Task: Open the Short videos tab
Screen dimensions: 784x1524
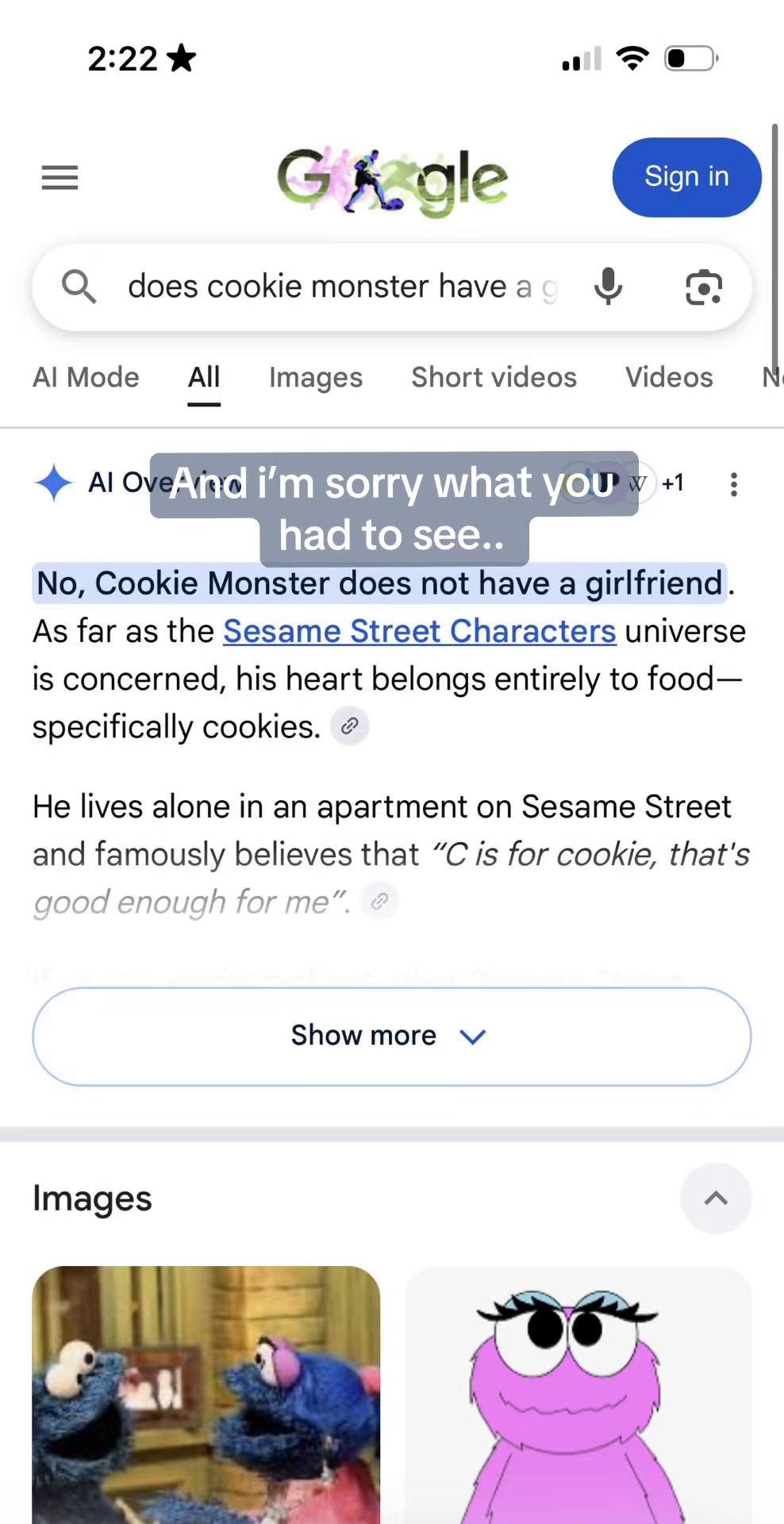Action: click(494, 378)
